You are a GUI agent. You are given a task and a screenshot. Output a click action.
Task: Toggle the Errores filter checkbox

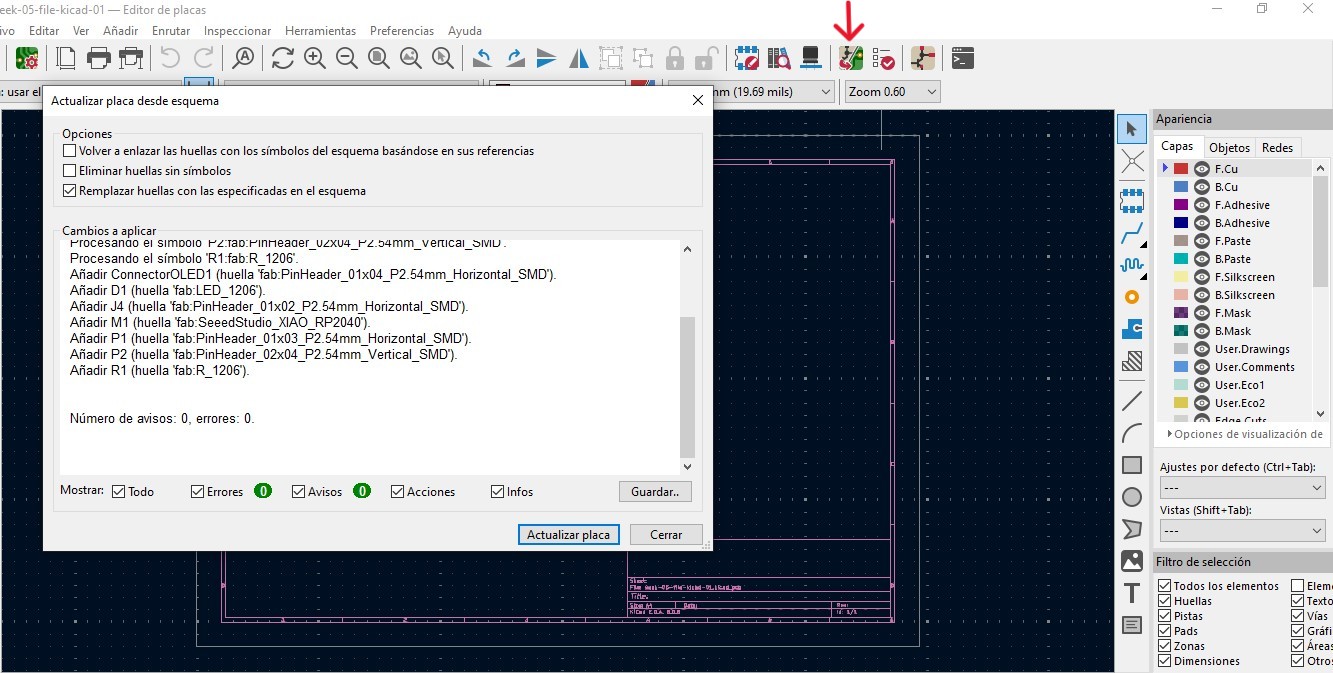(x=197, y=491)
